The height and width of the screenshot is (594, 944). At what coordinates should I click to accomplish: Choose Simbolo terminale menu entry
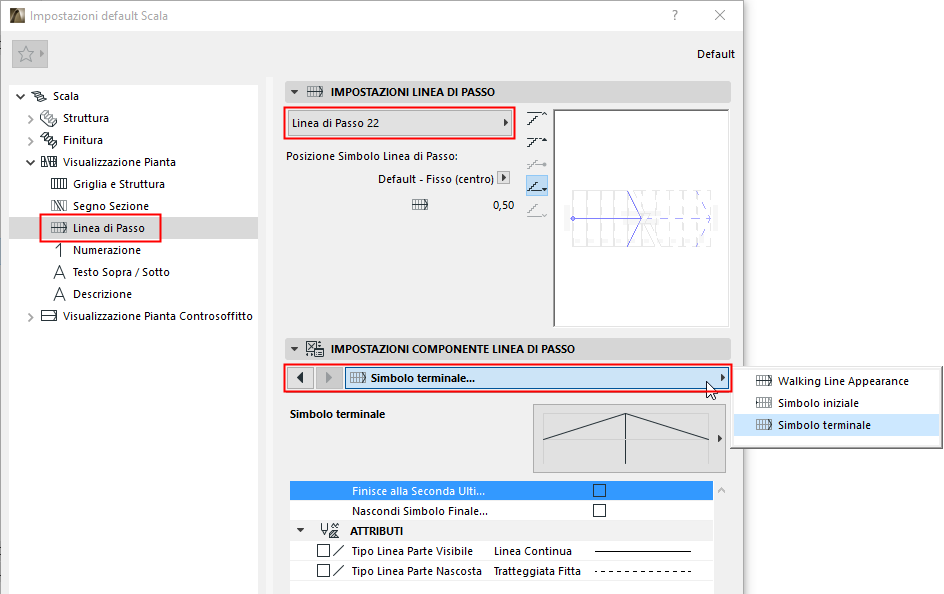pos(837,425)
